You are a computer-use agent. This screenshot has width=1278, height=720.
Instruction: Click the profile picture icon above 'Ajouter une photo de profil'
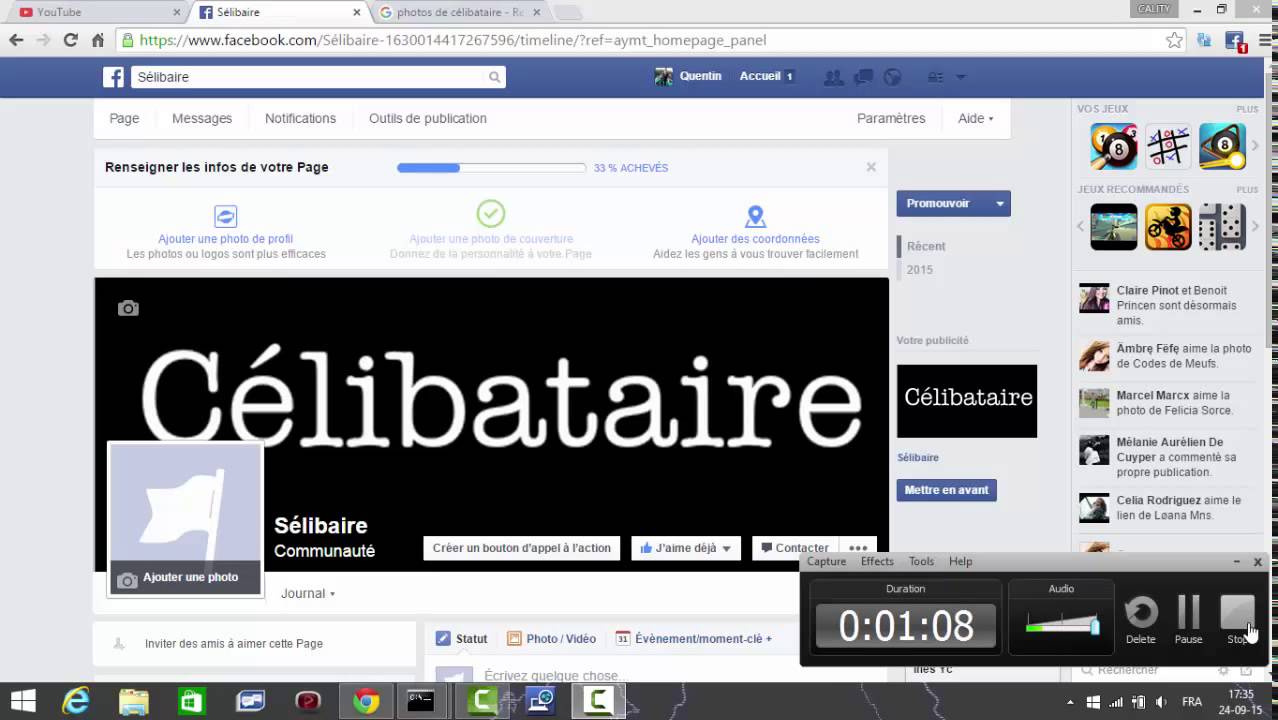(x=226, y=215)
